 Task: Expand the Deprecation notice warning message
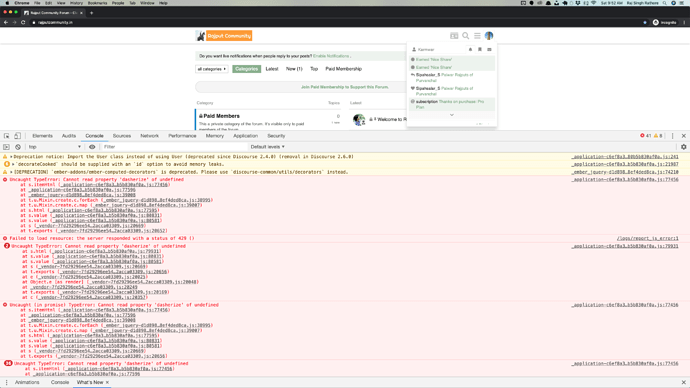[x=11, y=157]
